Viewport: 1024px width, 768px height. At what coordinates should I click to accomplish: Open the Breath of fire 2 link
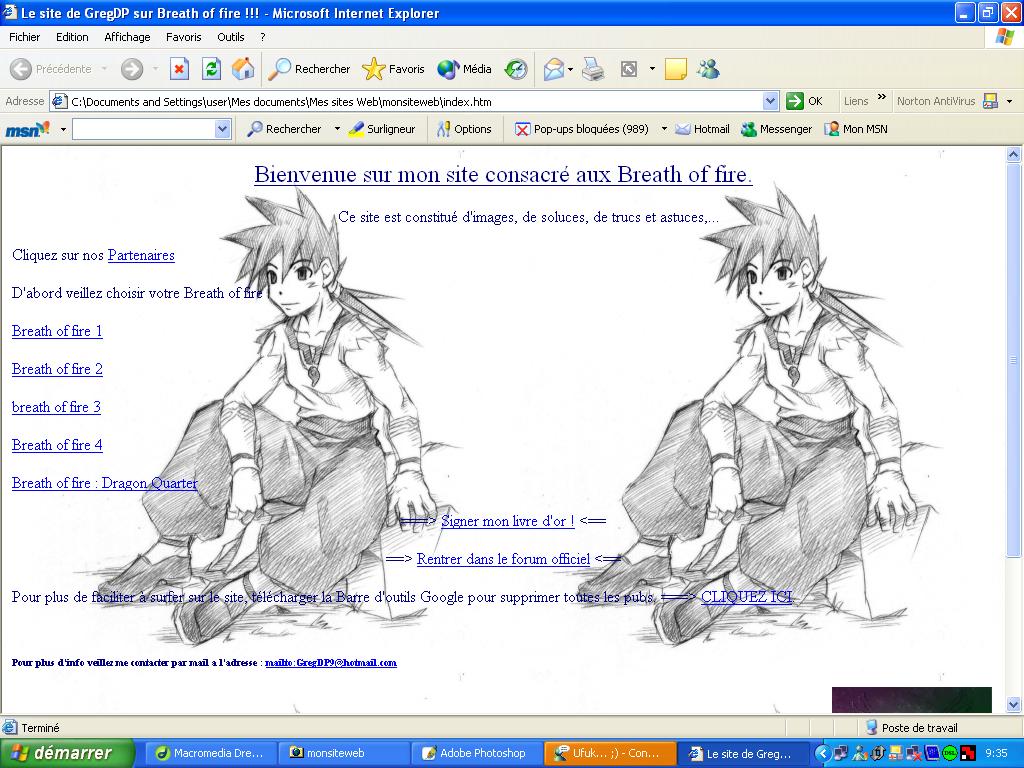[x=57, y=369]
